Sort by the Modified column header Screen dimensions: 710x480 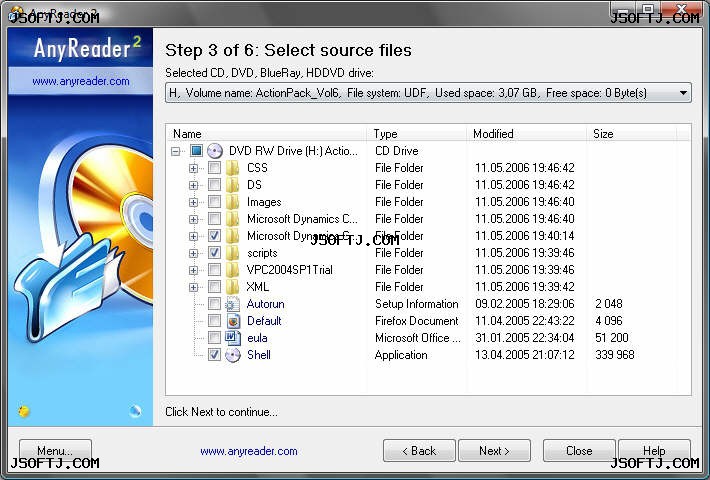[x=527, y=134]
